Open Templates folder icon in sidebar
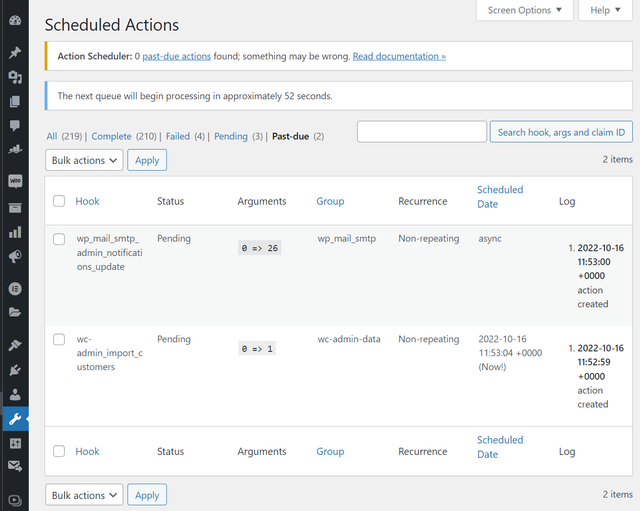The image size is (640, 511). (x=15, y=312)
